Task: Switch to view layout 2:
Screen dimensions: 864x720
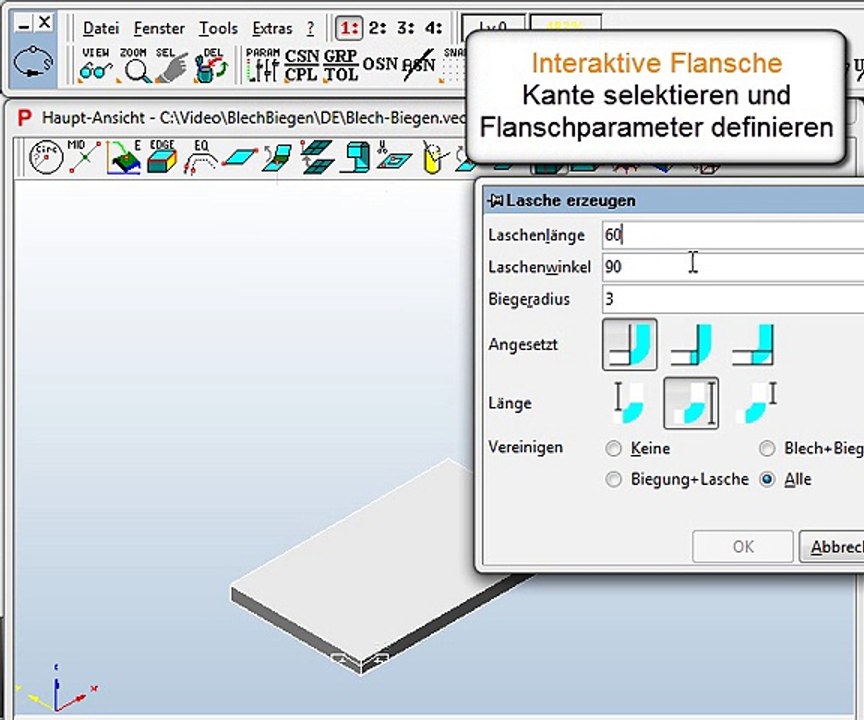Action: pos(377,28)
